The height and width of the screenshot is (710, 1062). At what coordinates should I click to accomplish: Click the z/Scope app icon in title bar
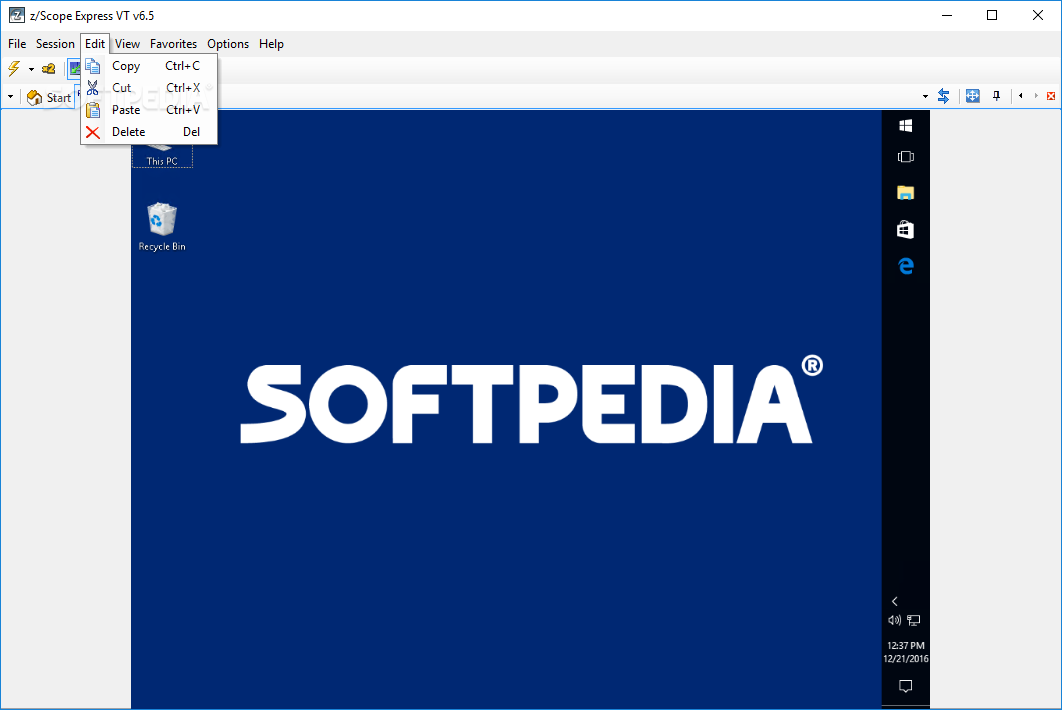pos(17,15)
